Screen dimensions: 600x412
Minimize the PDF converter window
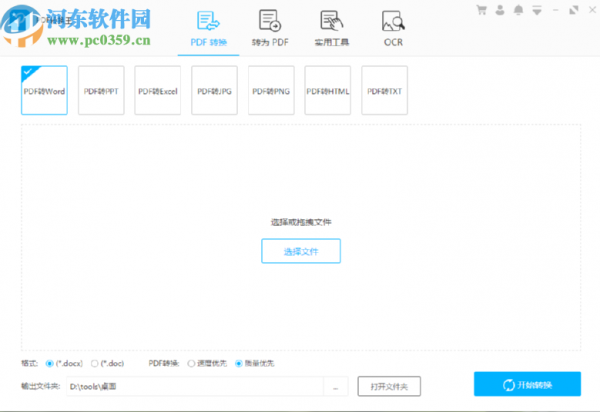(555, 10)
